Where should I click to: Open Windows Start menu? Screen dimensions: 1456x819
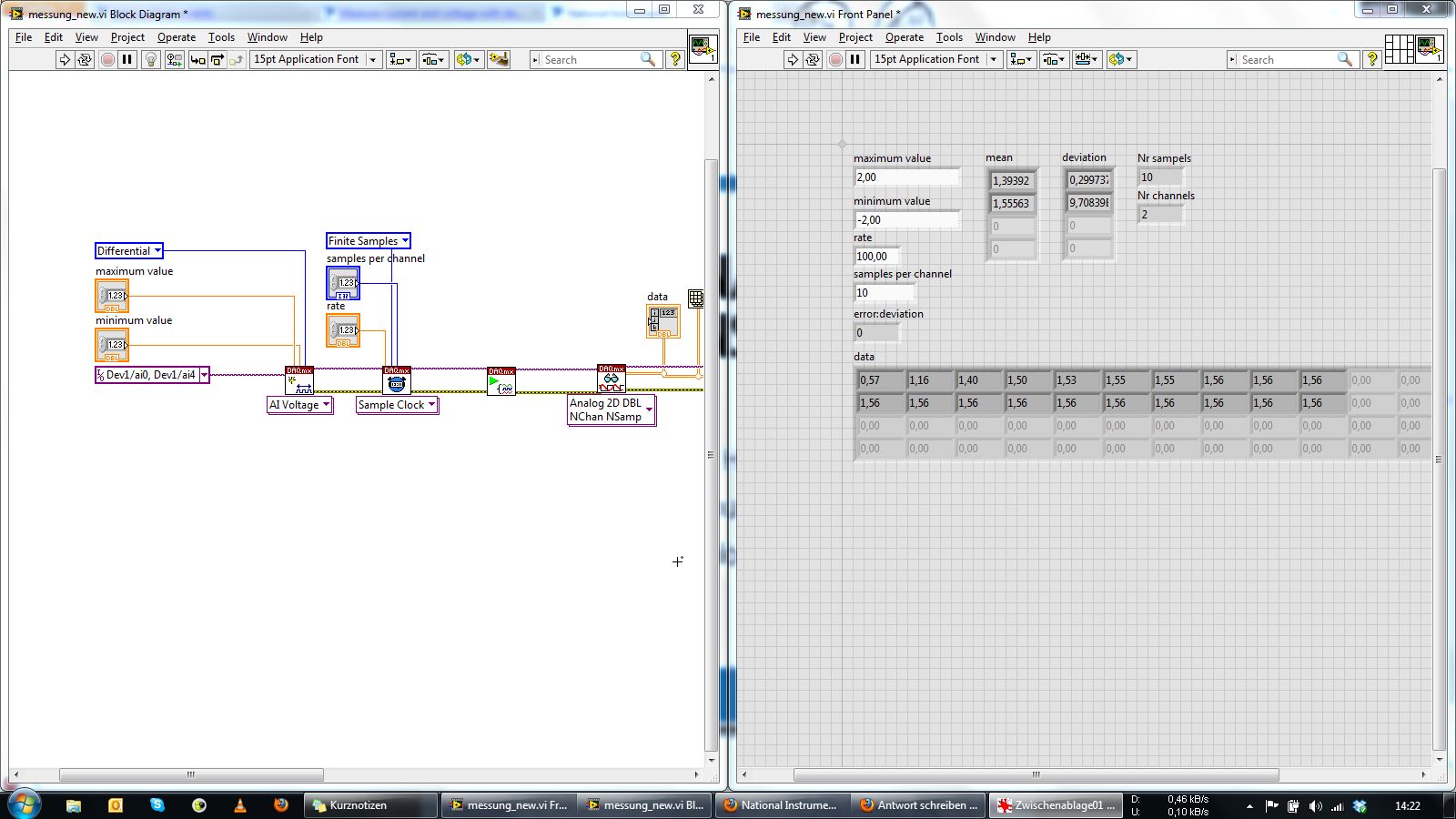click(x=24, y=804)
